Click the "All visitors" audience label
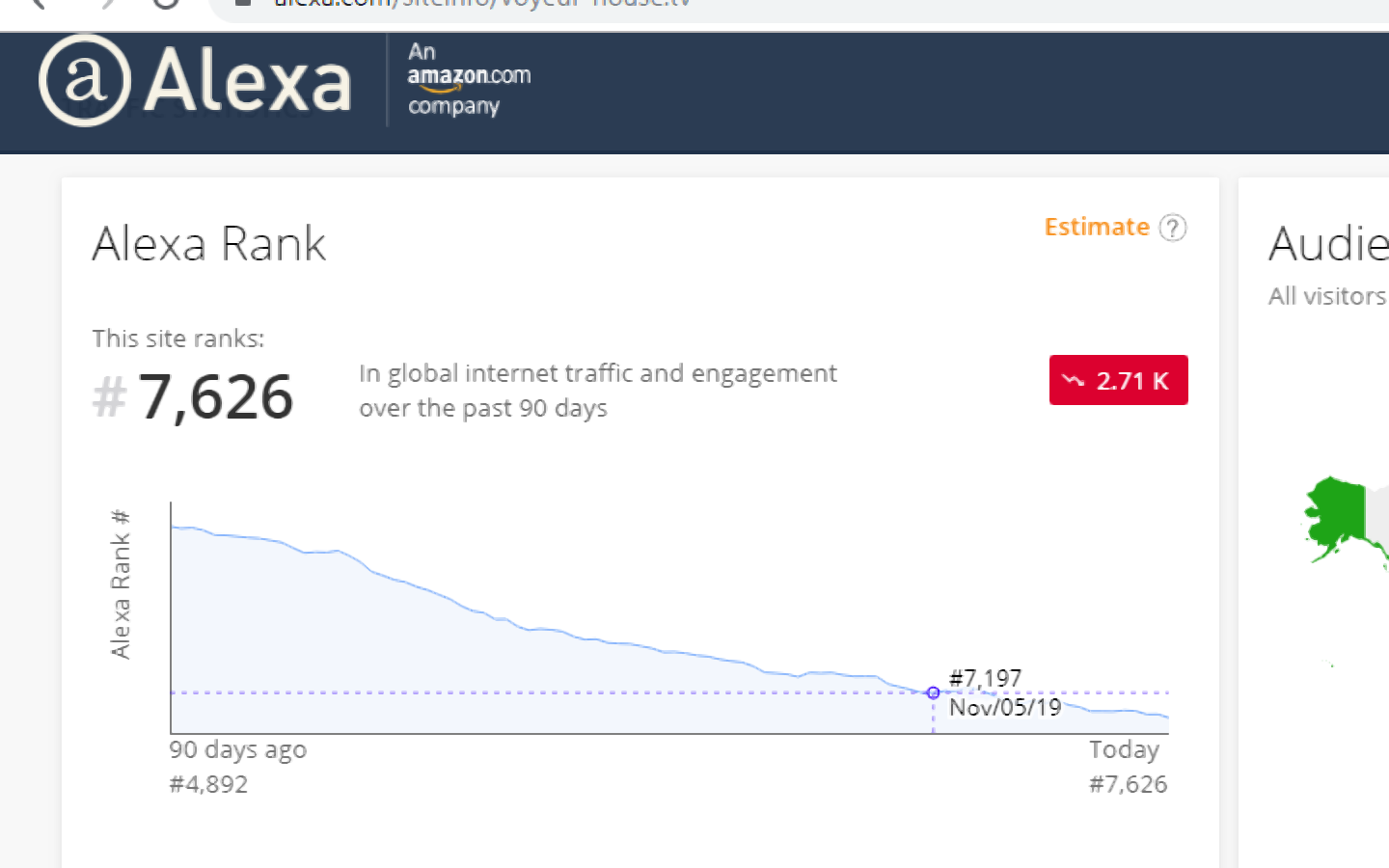The image size is (1389, 868). tap(1326, 296)
